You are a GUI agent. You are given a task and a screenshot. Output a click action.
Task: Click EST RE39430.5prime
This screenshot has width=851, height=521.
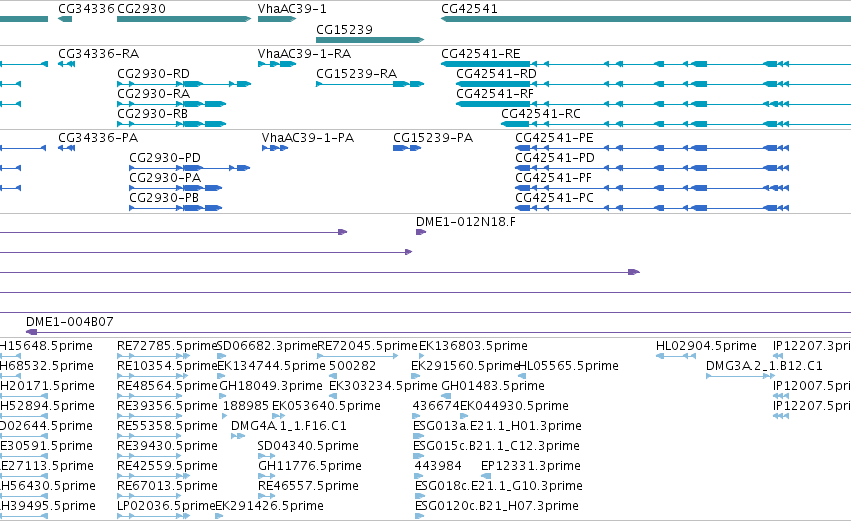coord(167,447)
